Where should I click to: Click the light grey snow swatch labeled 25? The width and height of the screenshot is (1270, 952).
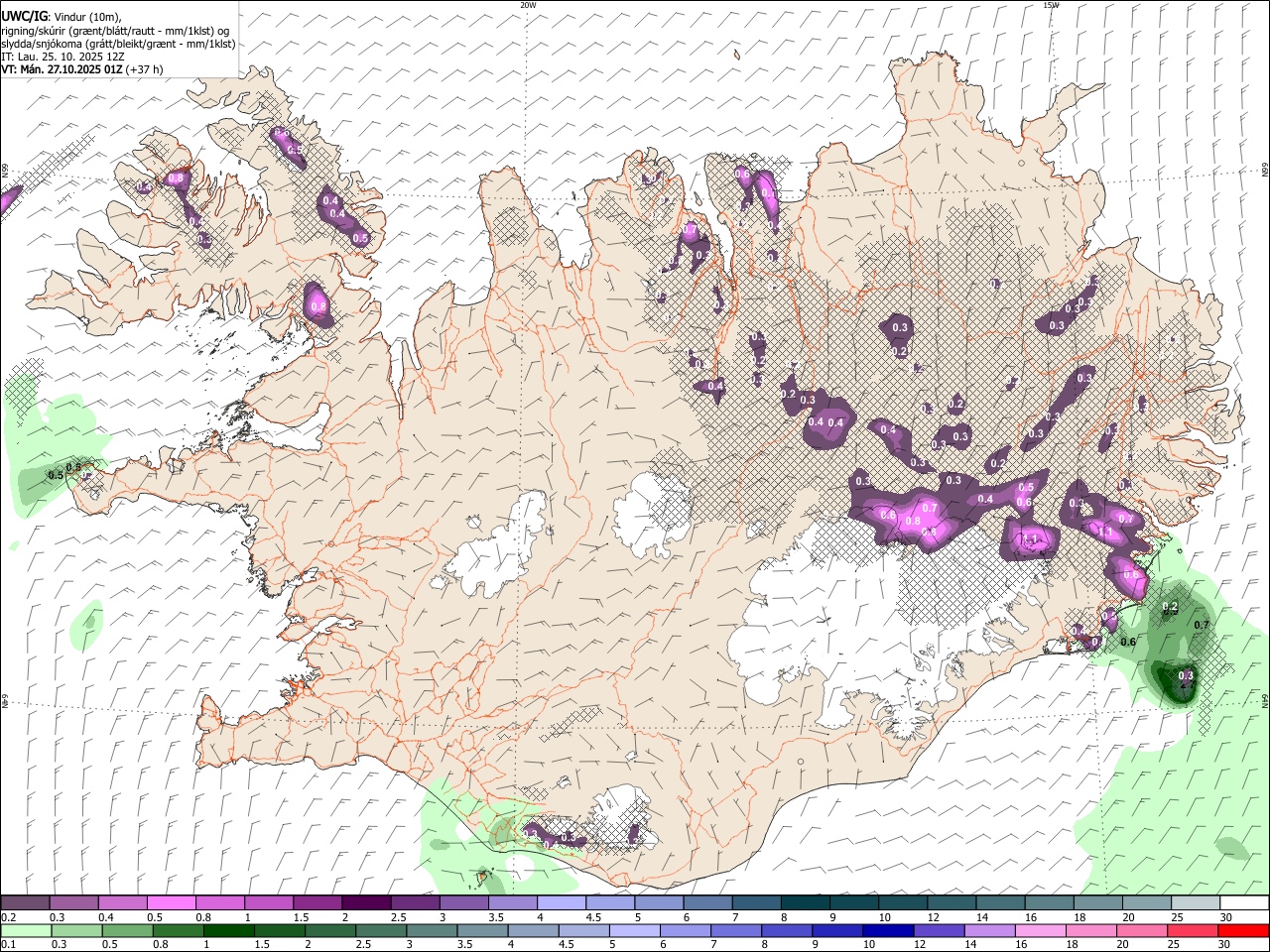click(1195, 903)
